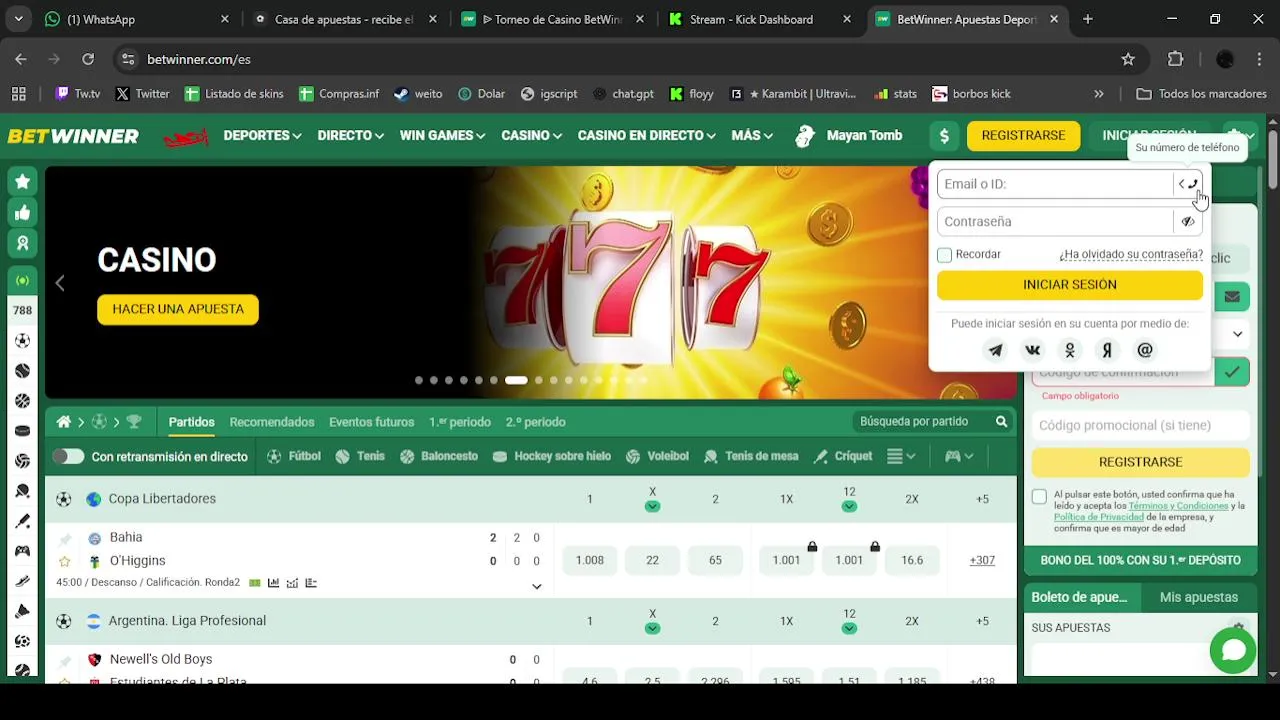1280x720 pixels.
Task: Select the first banner carousel dot
Action: pyautogui.click(x=419, y=380)
